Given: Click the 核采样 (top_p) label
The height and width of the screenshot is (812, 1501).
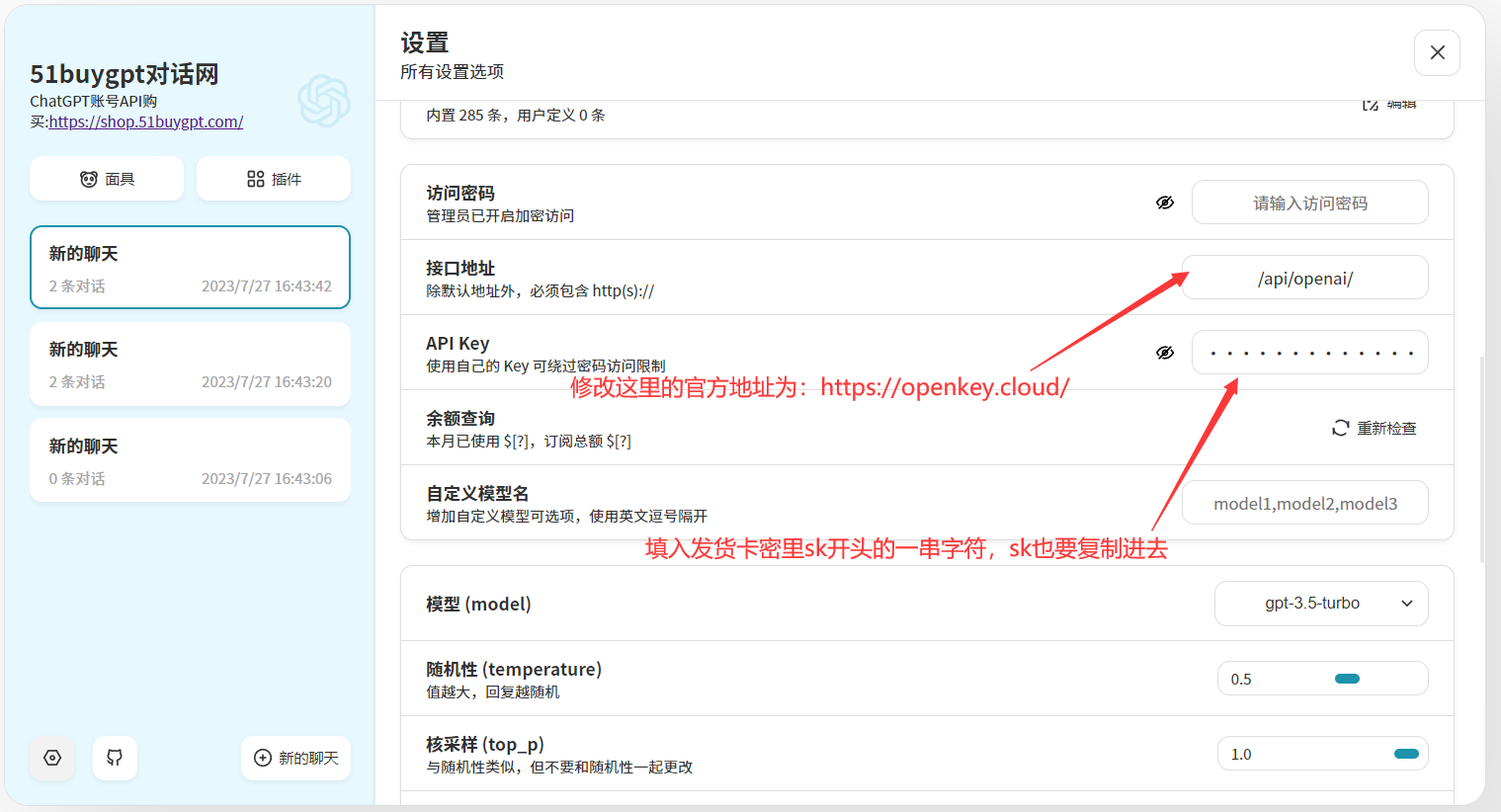Looking at the screenshot, I should click(485, 744).
